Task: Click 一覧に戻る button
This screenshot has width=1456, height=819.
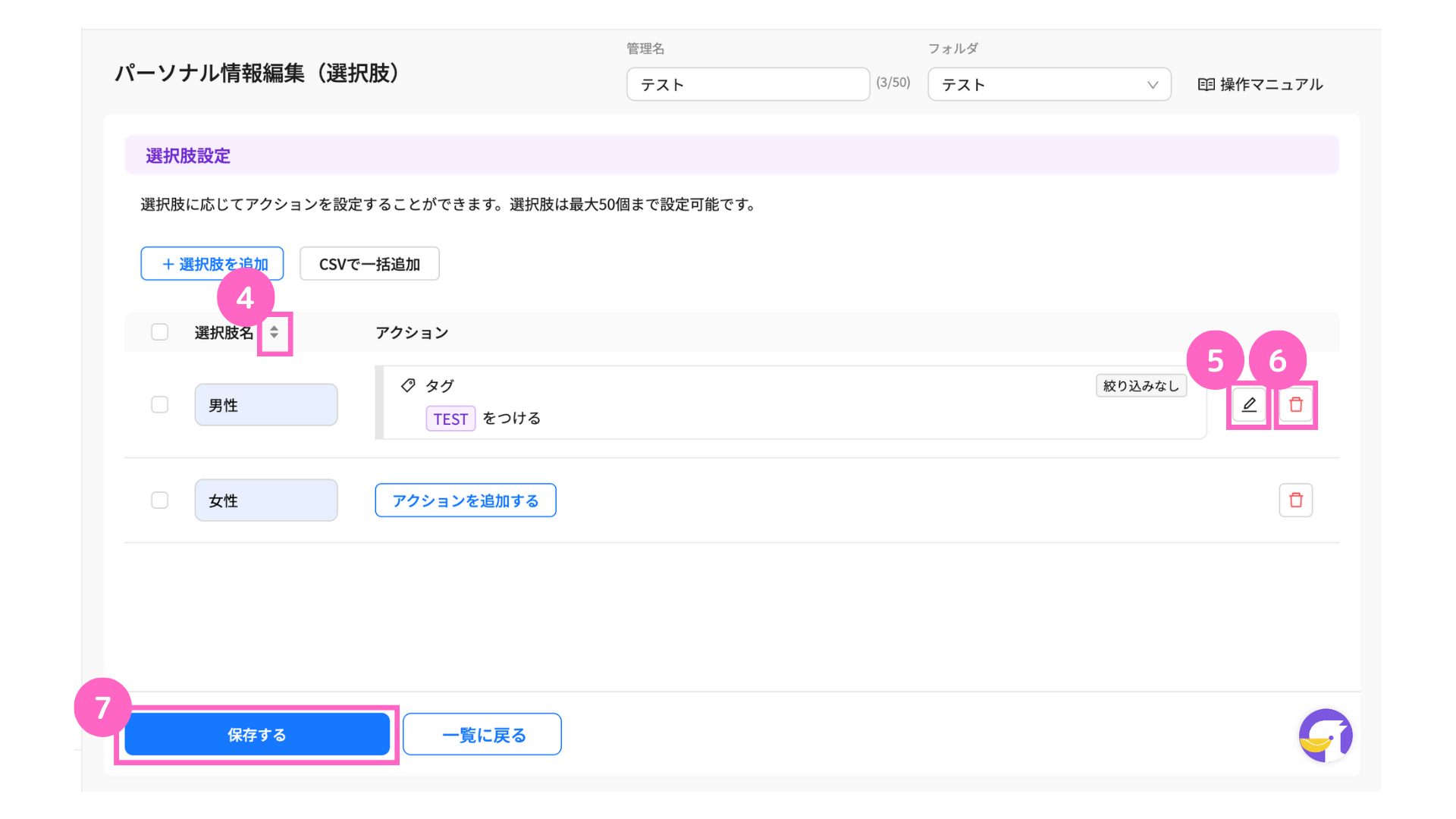Action: point(482,734)
